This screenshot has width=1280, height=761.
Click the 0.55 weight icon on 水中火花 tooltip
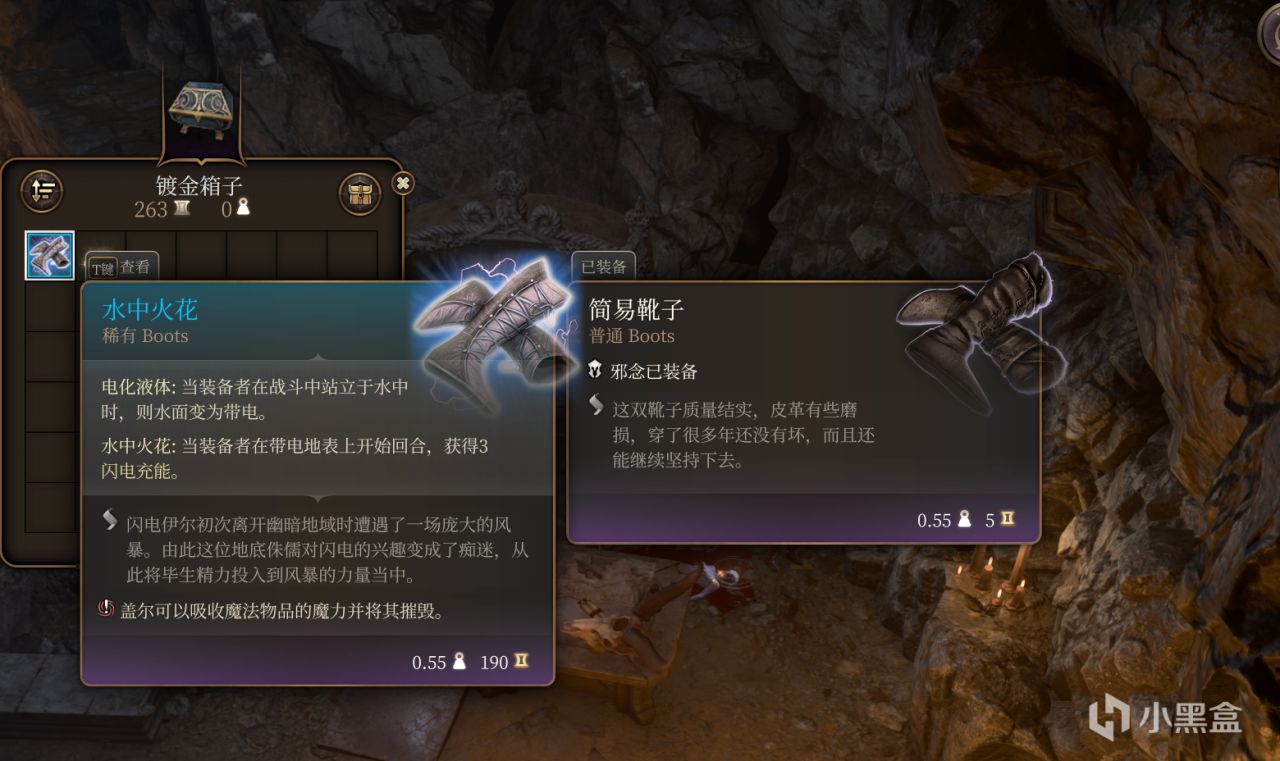click(460, 662)
